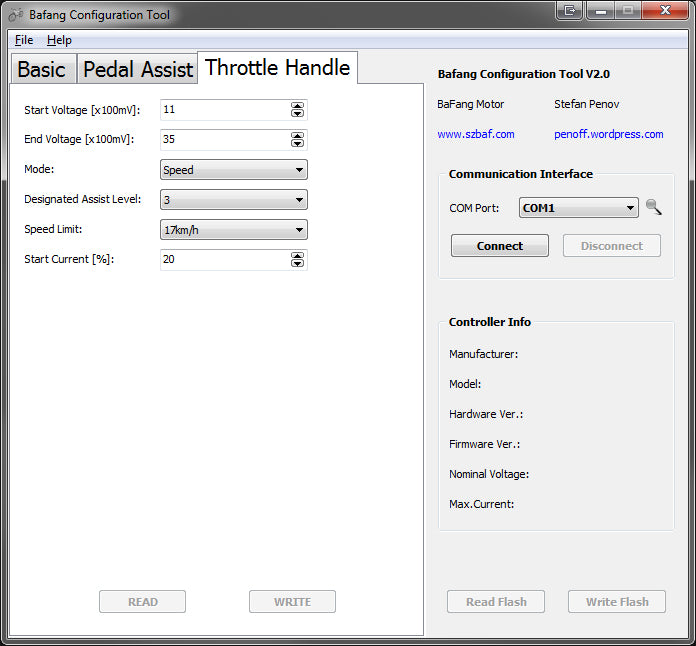Visit the www.szbaf.com link
Image resolution: width=696 pixels, height=646 pixels.
[x=476, y=134]
